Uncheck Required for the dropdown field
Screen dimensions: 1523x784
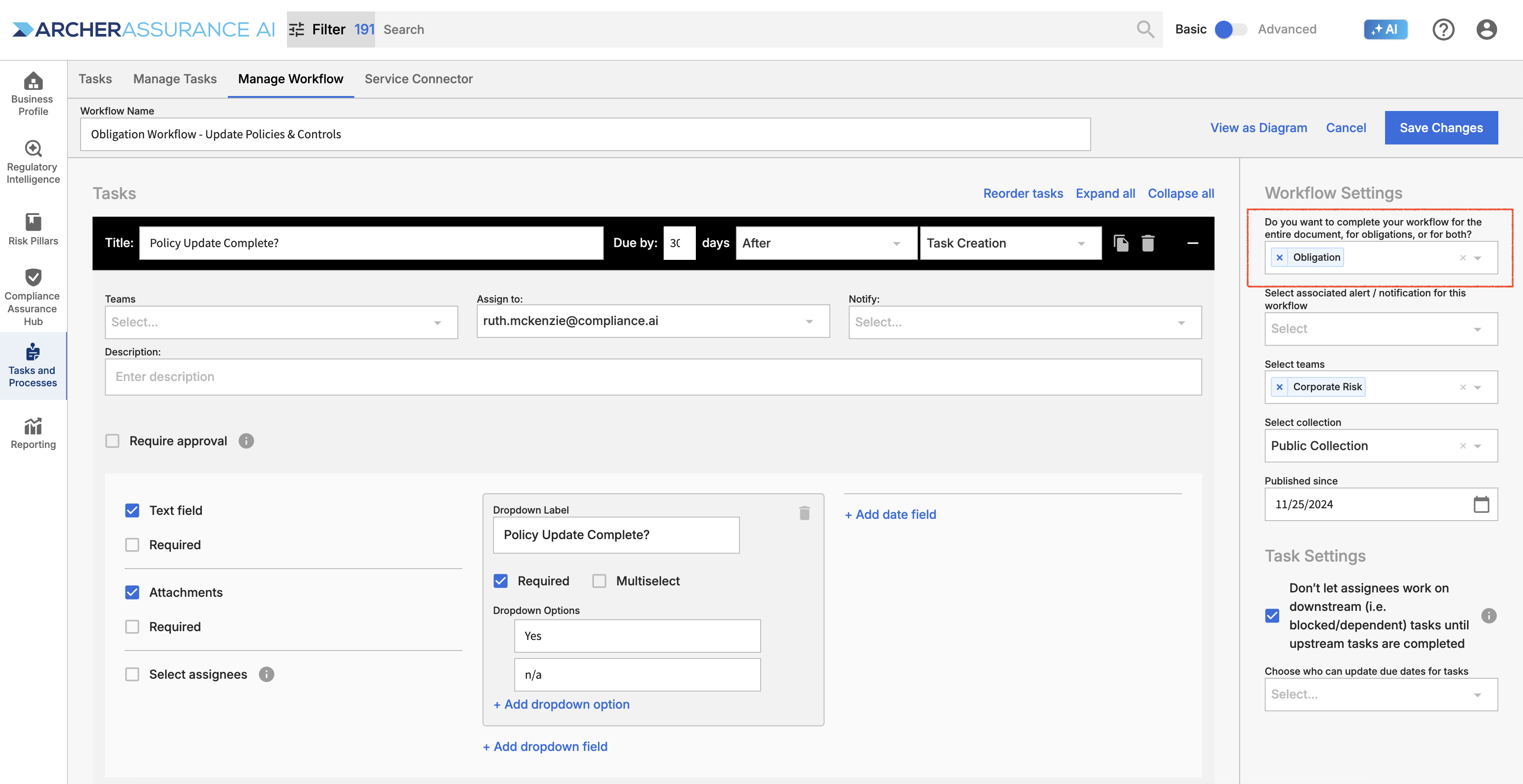tap(500, 581)
